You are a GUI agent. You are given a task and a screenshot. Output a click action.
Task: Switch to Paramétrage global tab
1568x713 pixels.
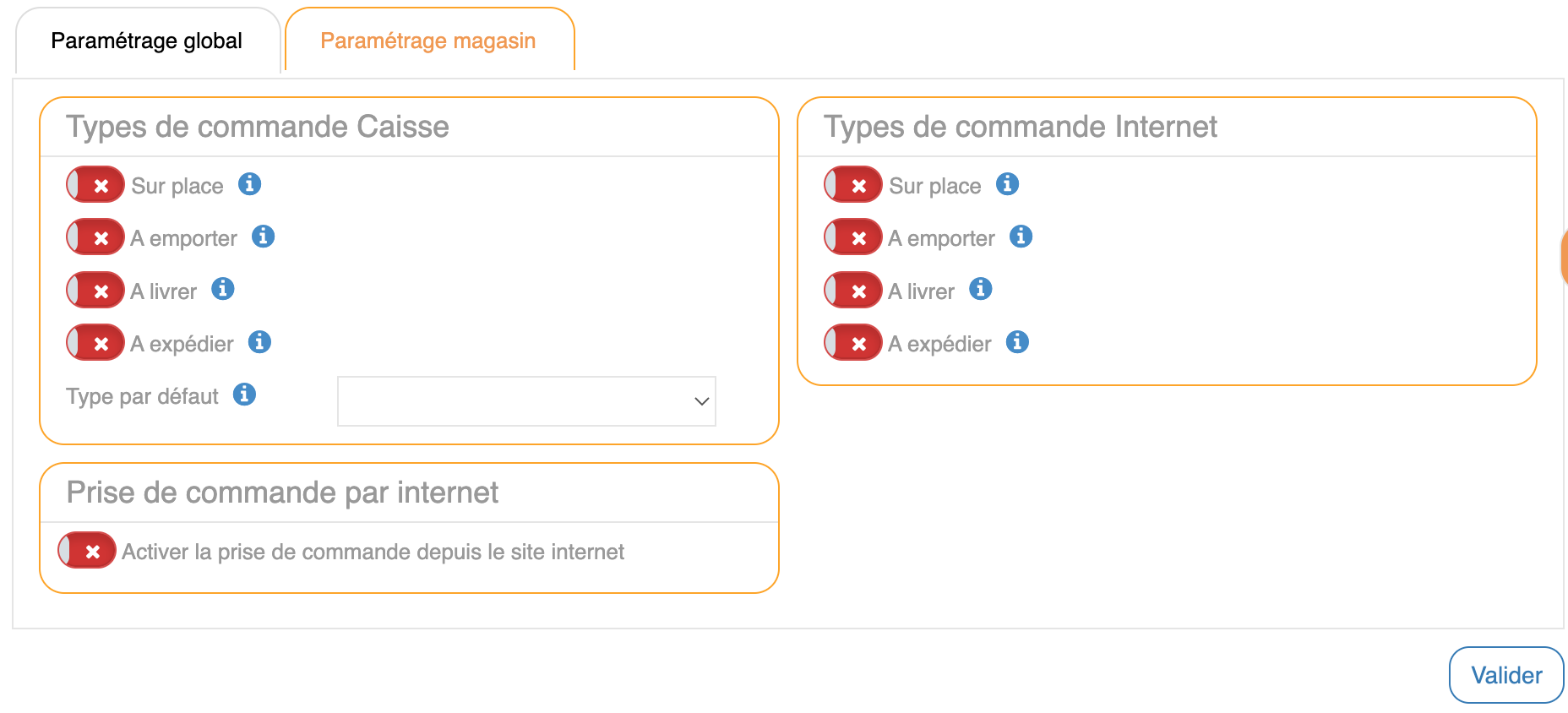click(x=147, y=41)
